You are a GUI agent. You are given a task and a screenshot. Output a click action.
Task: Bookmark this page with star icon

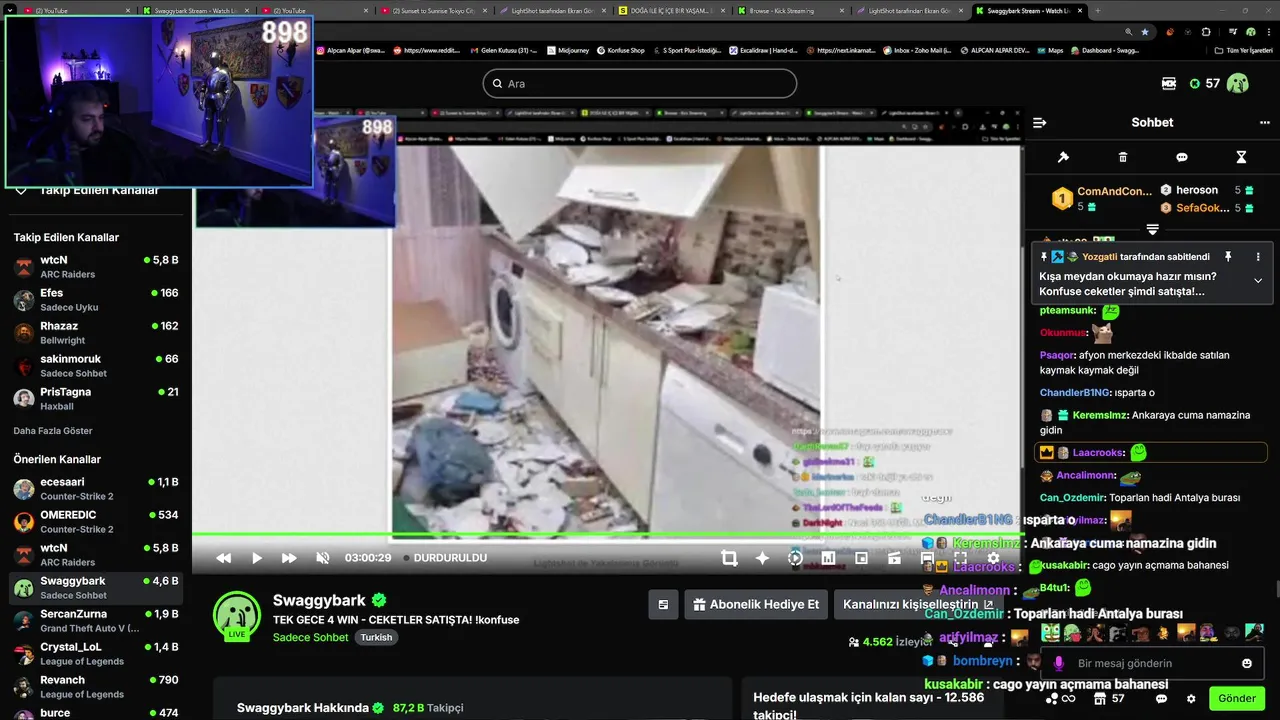tap(1145, 32)
